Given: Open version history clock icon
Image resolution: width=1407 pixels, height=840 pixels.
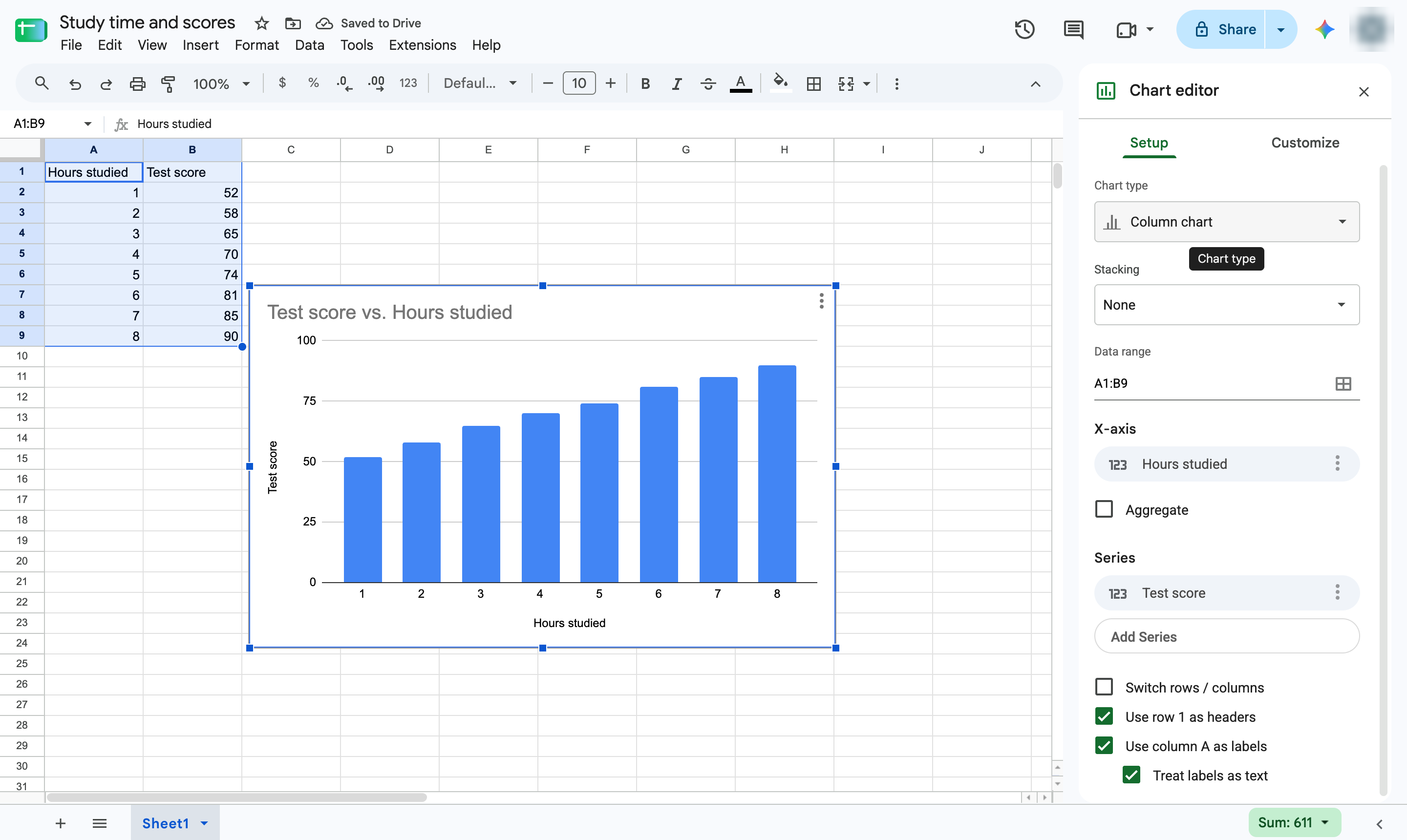Looking at the screenshot, I should tap(1025, 29).
